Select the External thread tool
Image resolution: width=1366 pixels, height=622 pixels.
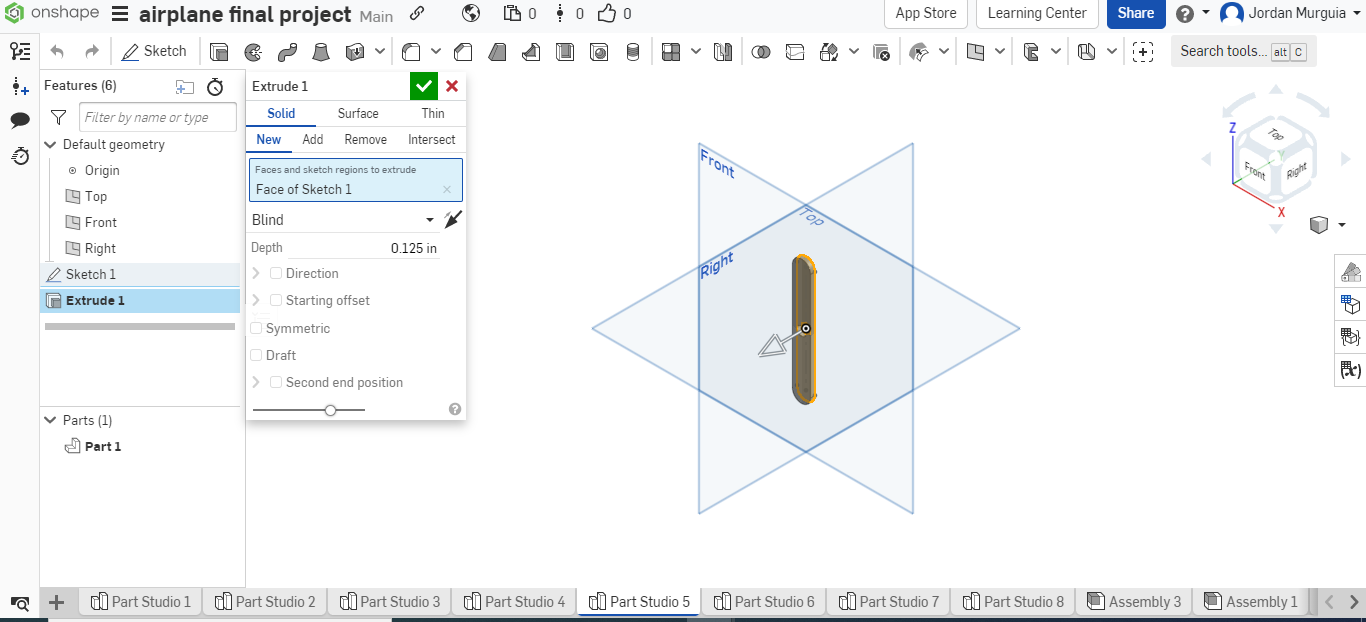pyautogui.click(x=633, y=51)
